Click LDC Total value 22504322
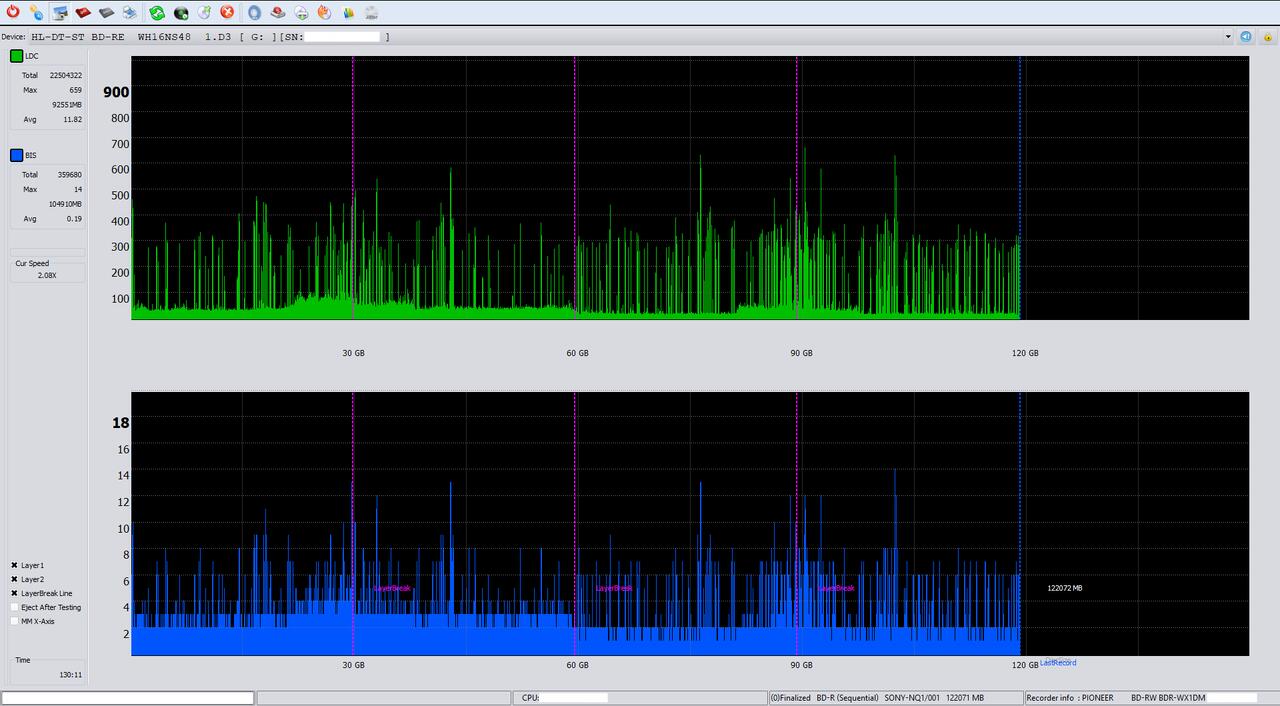Screen dimensions: 1280x706 (x=66, y=75)
